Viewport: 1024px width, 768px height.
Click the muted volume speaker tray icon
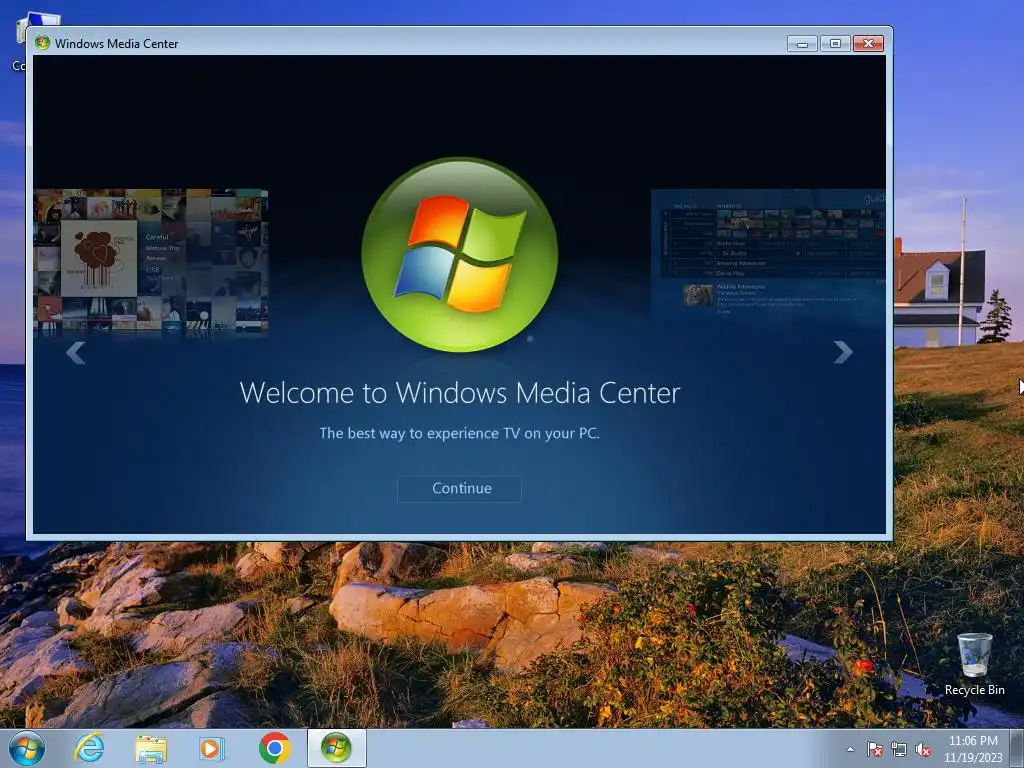pos(923,749)
